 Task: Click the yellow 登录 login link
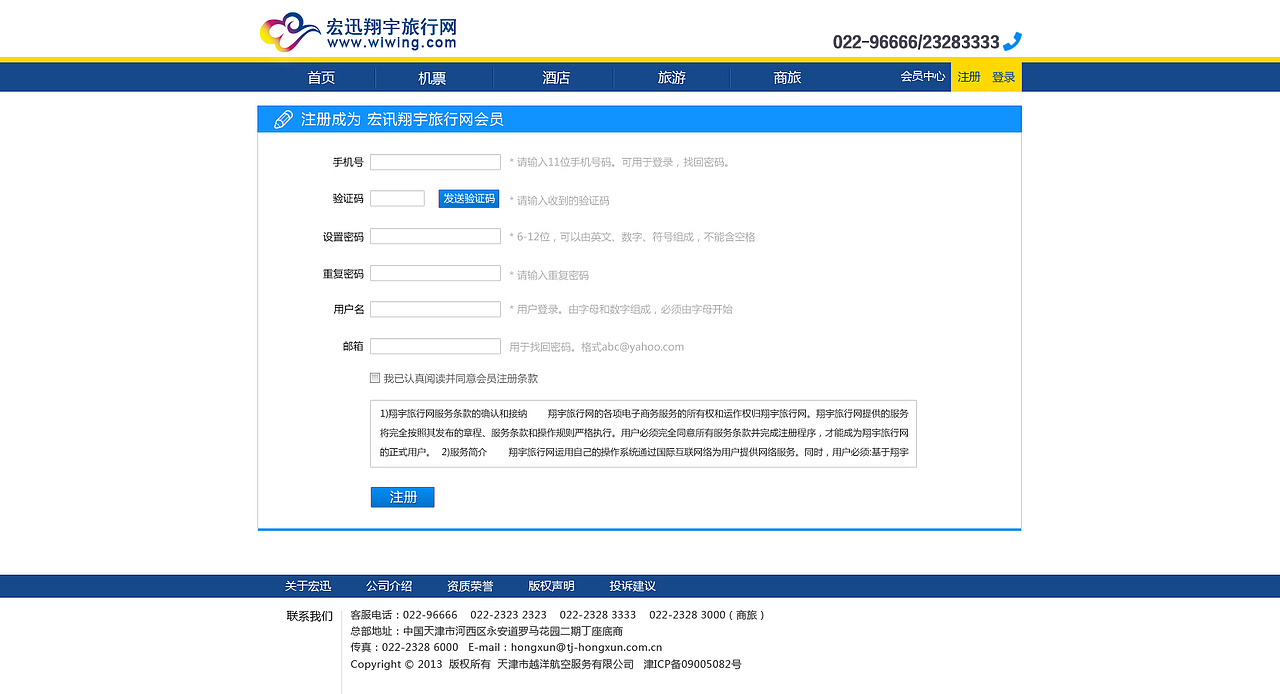(1004, 76)
